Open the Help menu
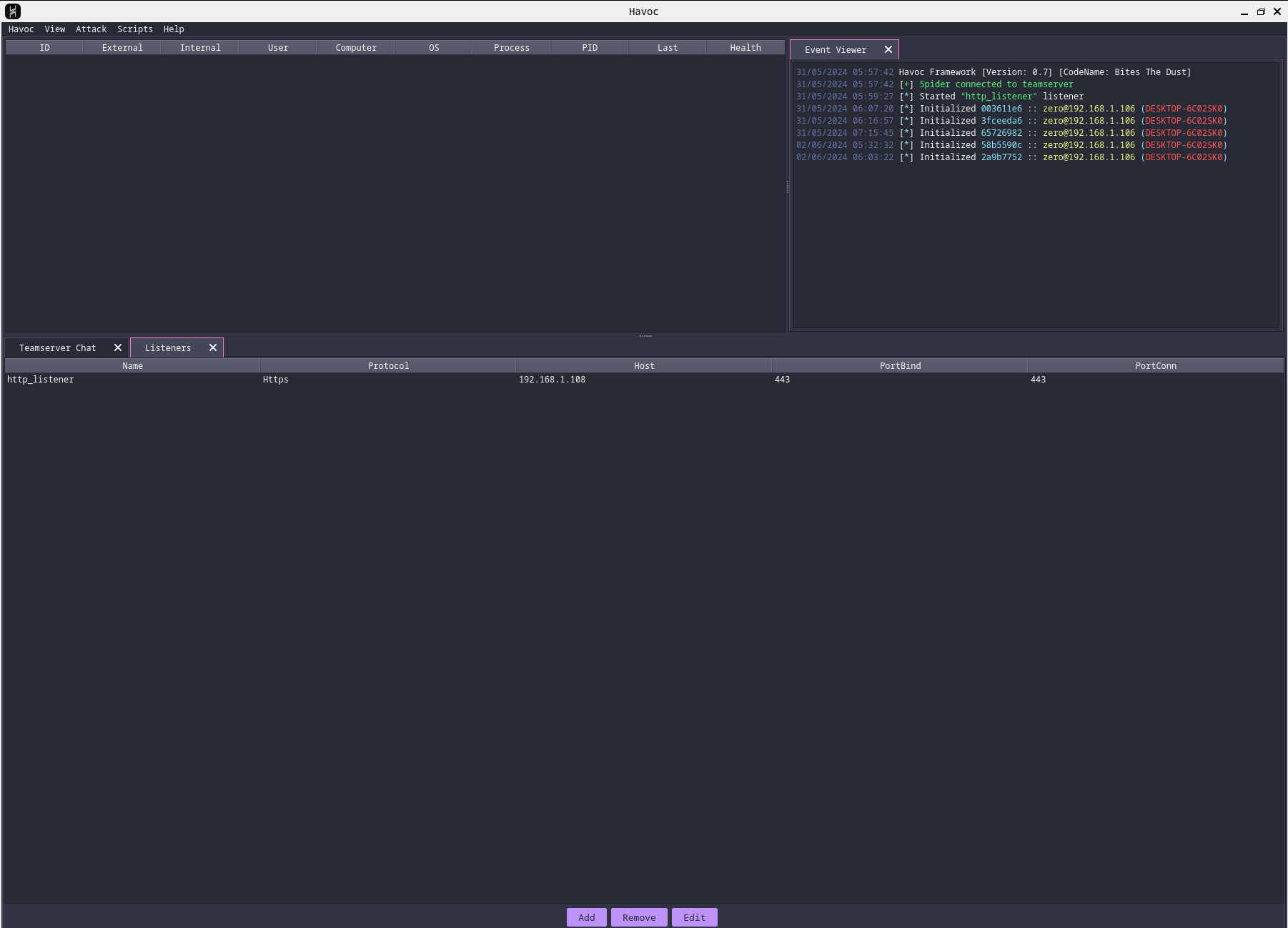 click(174, 29)
